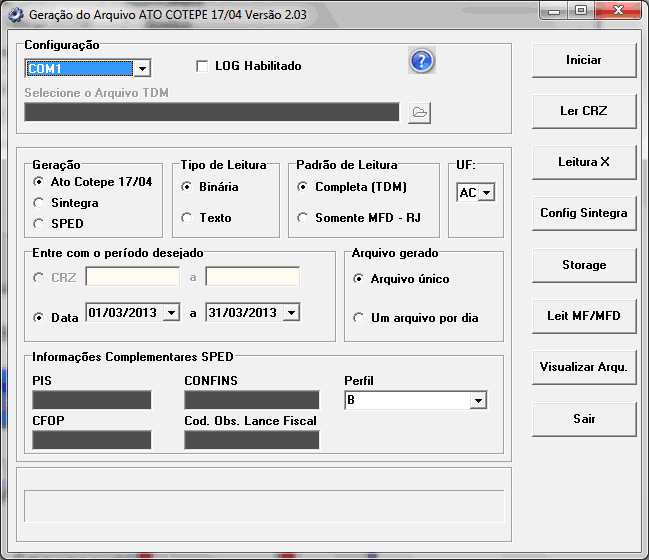Expand the COM1 port dropdown
Image resolution: width=649 pixels, height=560 pixels.
(x=142, y=69)
